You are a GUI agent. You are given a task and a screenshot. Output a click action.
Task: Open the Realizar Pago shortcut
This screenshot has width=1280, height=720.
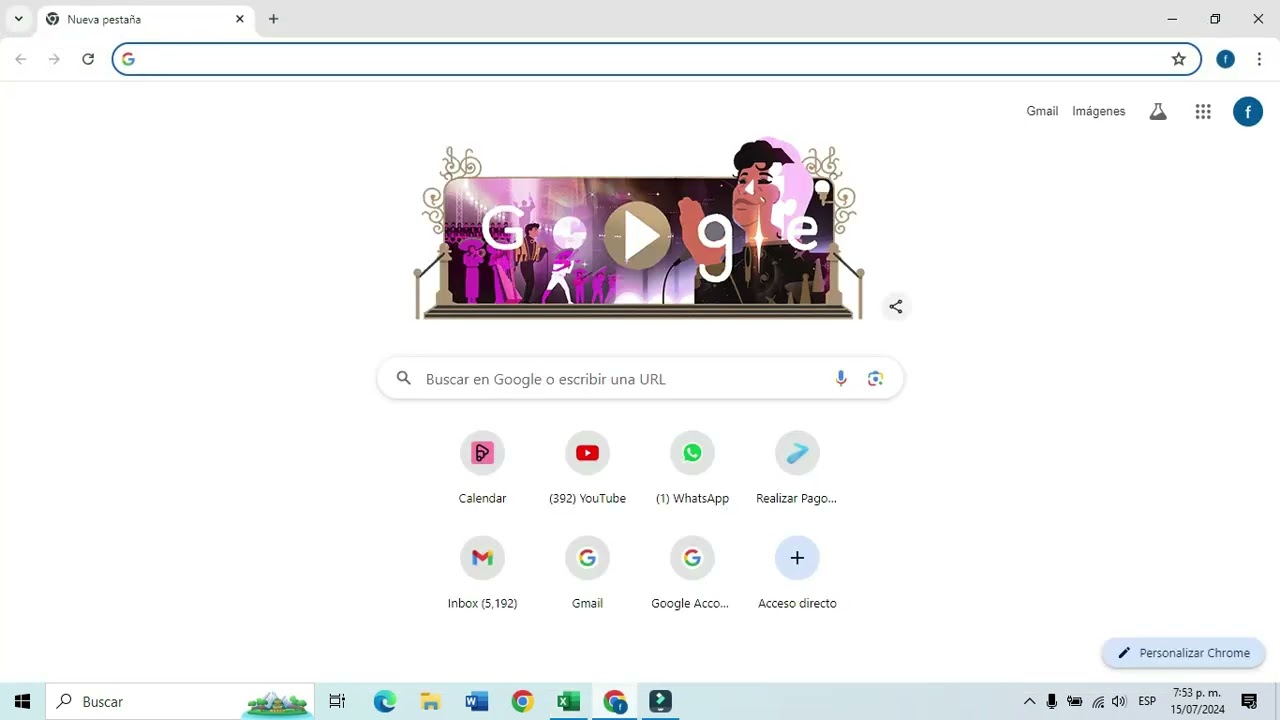click(x=797, y=468)
